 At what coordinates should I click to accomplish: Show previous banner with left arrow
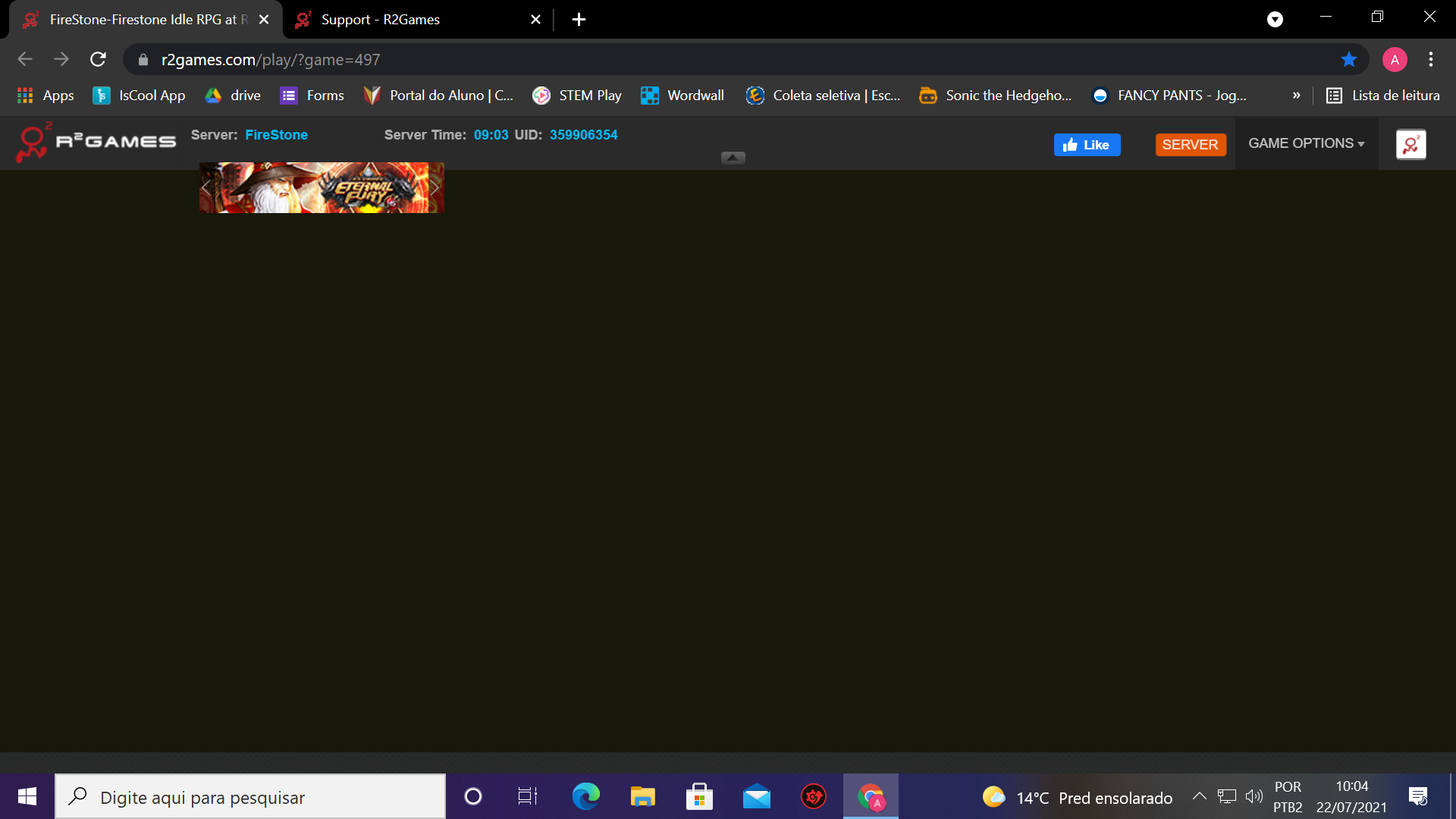tap(206, 188)
